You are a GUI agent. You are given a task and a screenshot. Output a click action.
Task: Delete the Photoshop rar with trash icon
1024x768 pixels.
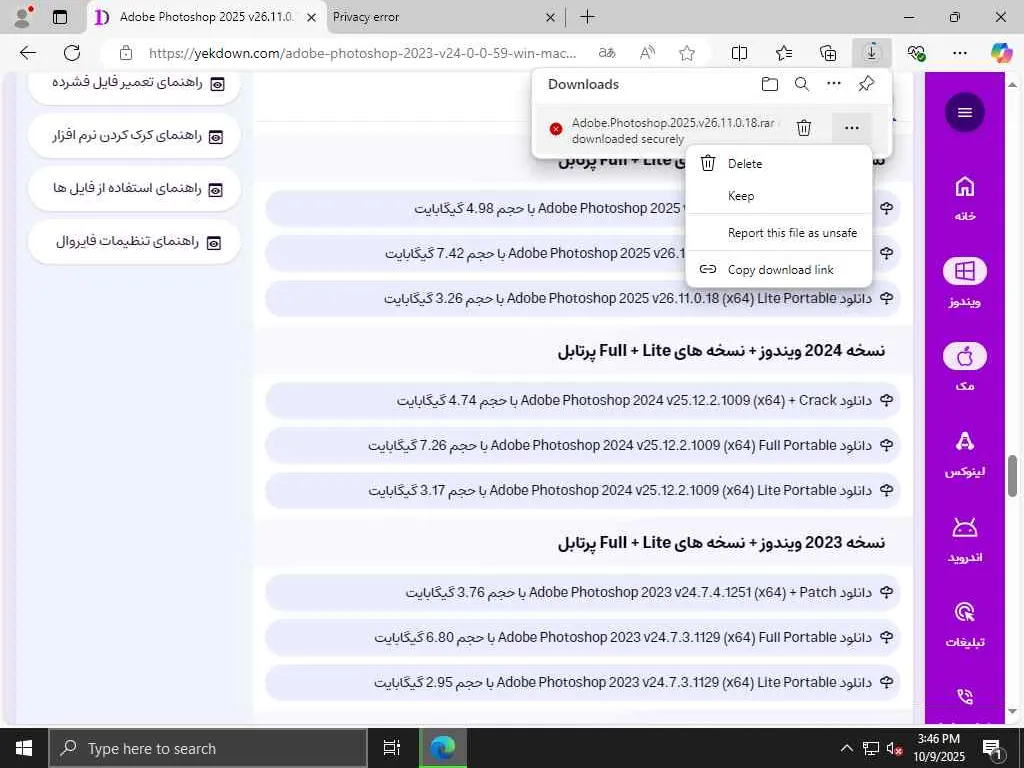pyautogui.click(x=804, y=128)
